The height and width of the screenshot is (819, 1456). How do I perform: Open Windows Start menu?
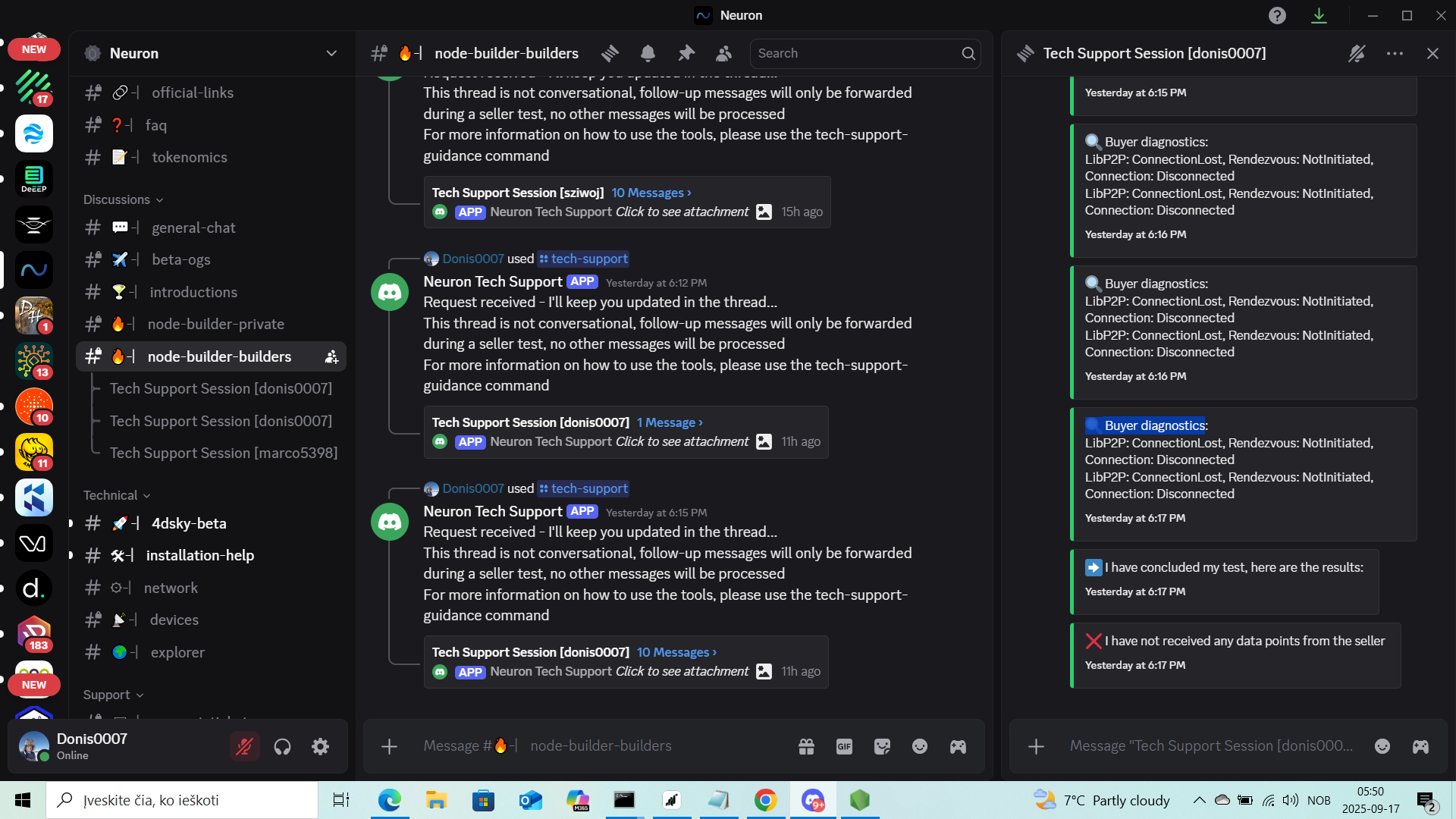[x=23, y=800]
